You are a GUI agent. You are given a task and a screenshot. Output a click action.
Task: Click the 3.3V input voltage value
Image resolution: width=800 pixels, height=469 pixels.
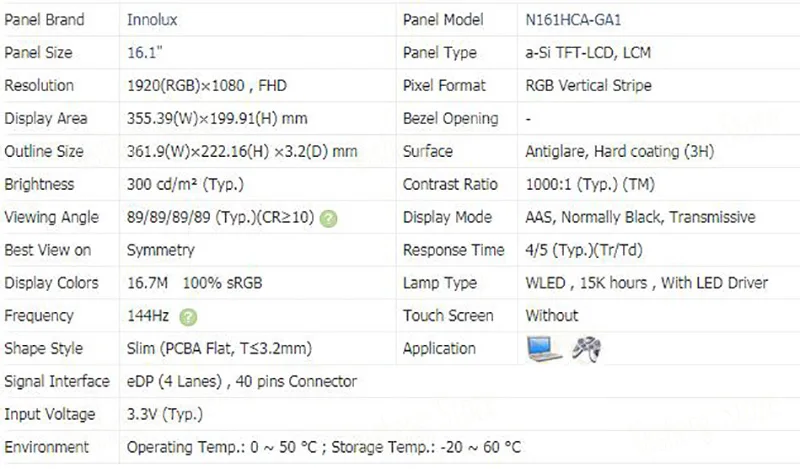click(161, 415)
